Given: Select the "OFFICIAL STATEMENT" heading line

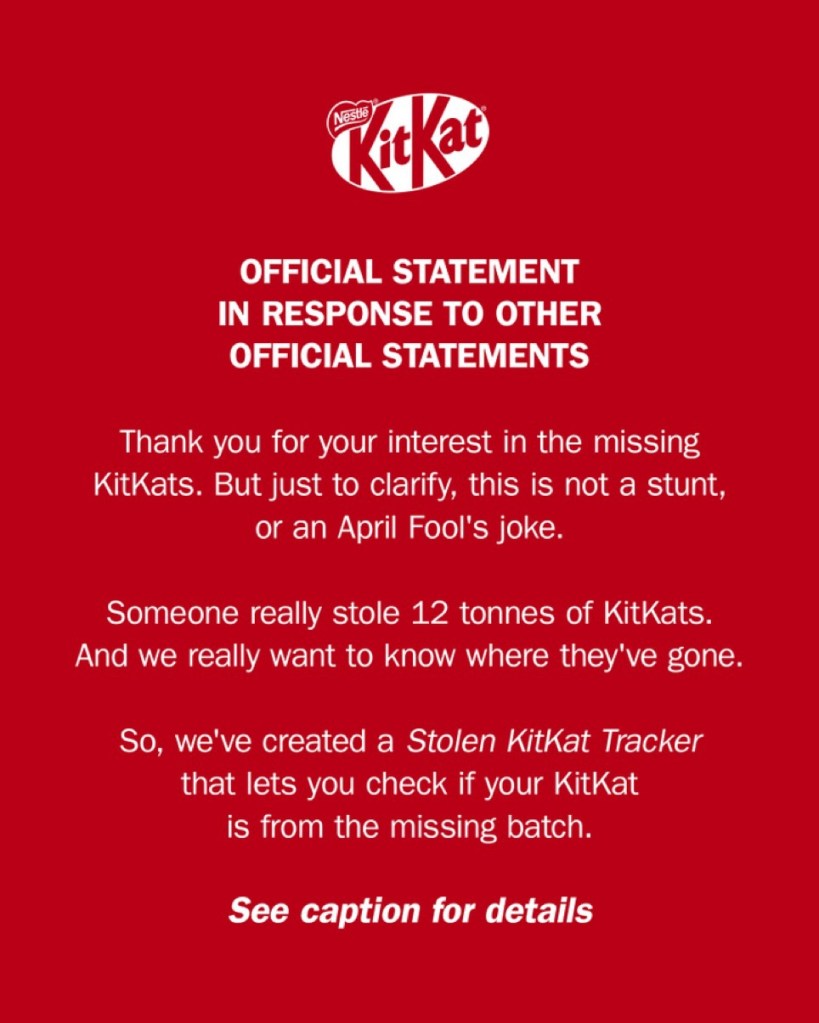Looking at the screenshot, I should pyautogui.click(x=409, y=272).
